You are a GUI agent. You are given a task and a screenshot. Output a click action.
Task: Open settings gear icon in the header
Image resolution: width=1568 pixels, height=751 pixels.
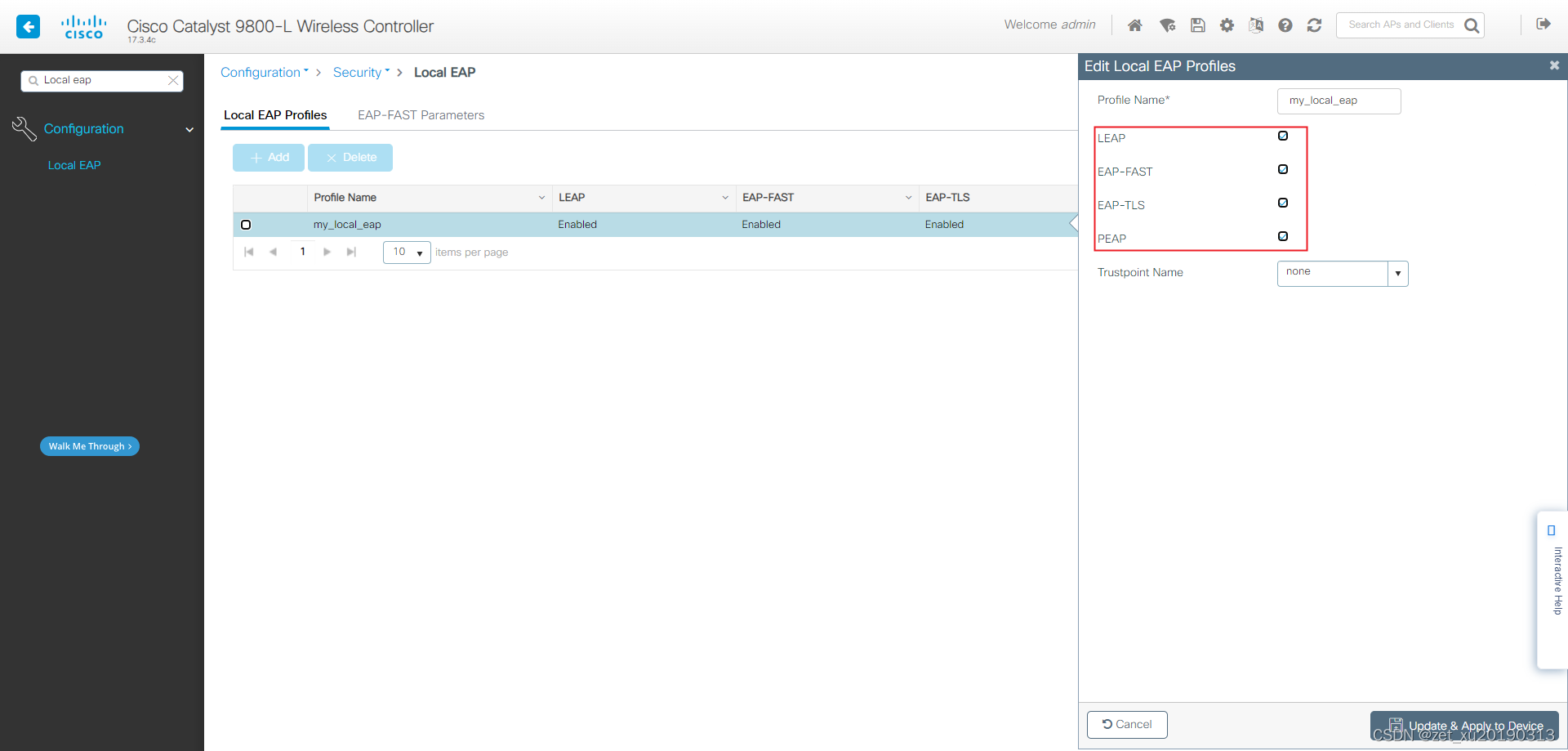[1227, 25]
